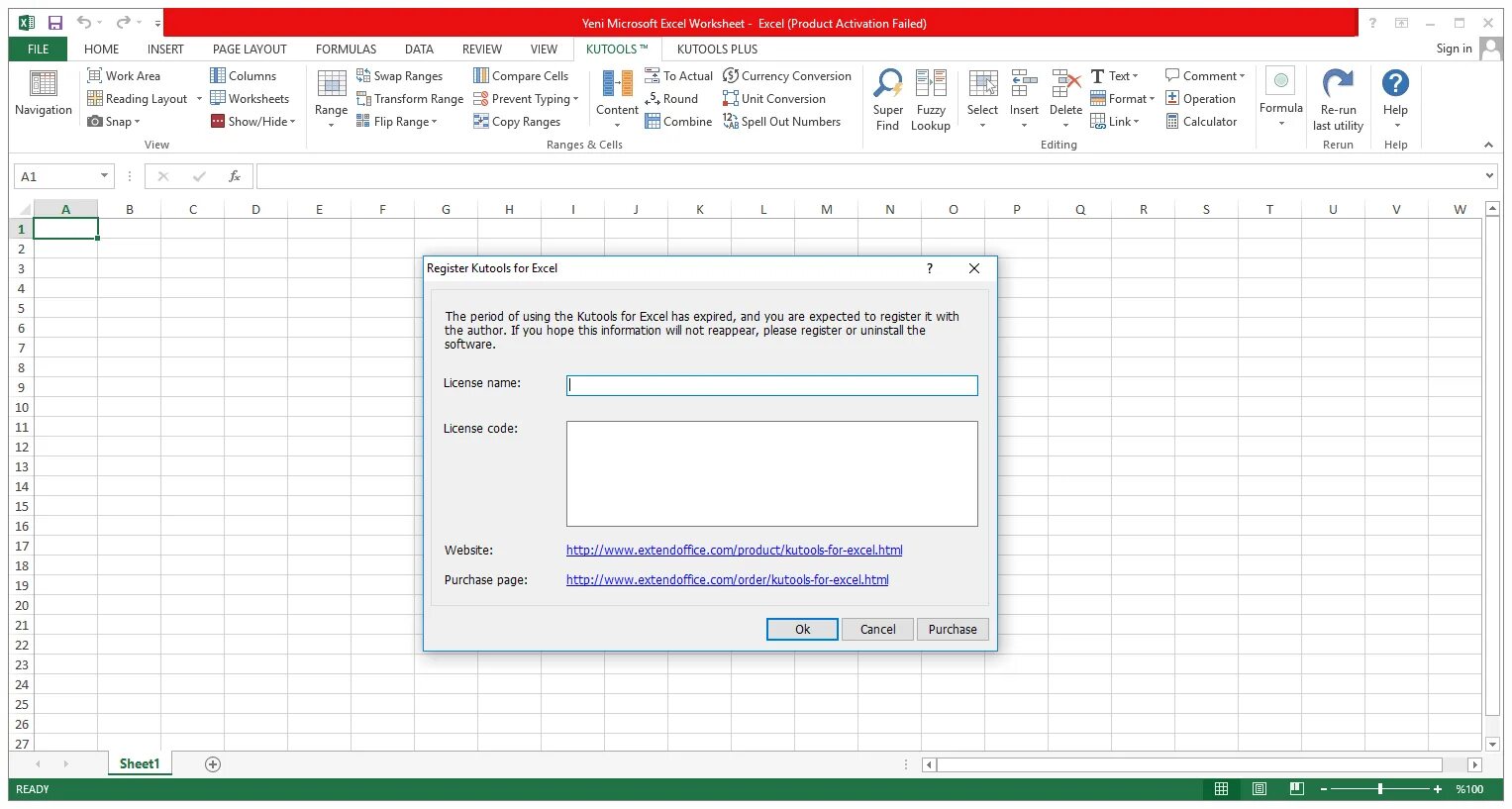Select the Sheet1 tab

click(140, 763)
